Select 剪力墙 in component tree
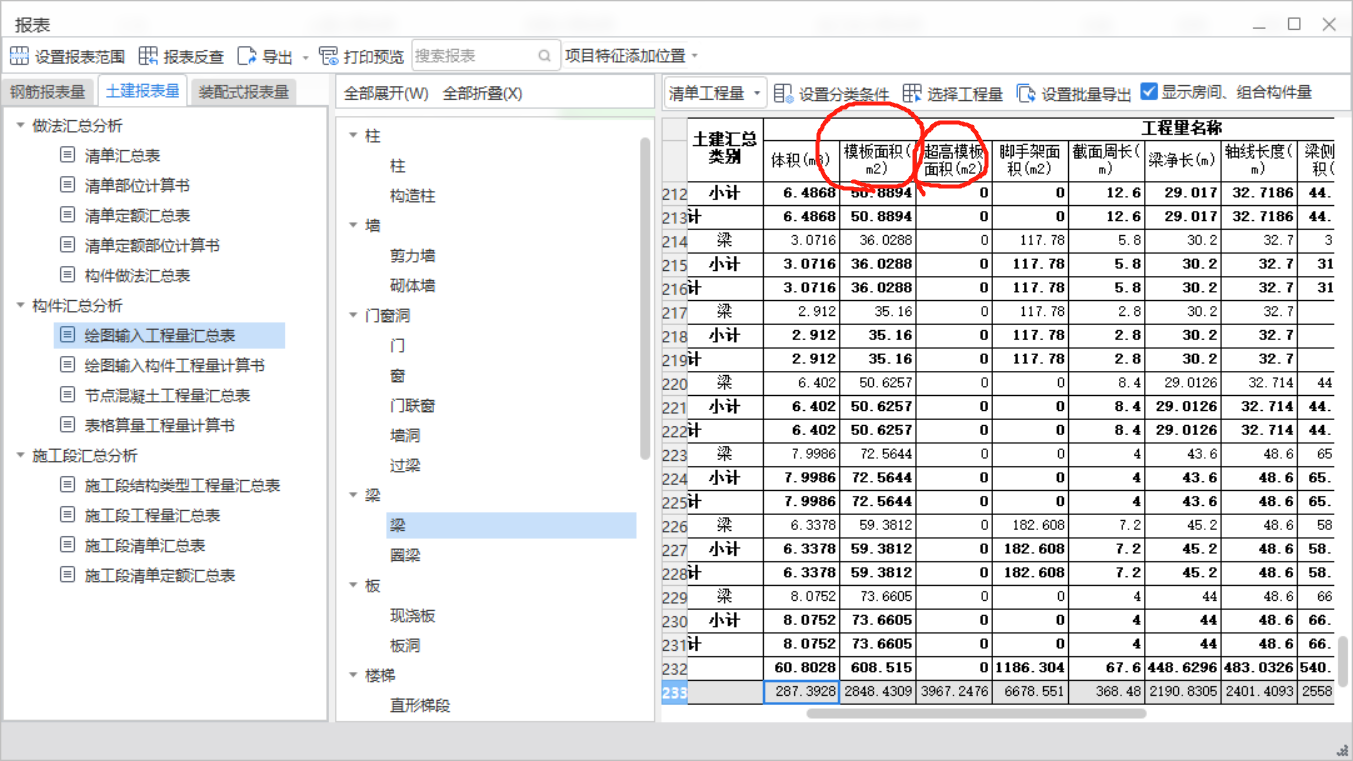Image resolution: width=1353 pixels, height=761 pixels. click(x=412, y=256)
